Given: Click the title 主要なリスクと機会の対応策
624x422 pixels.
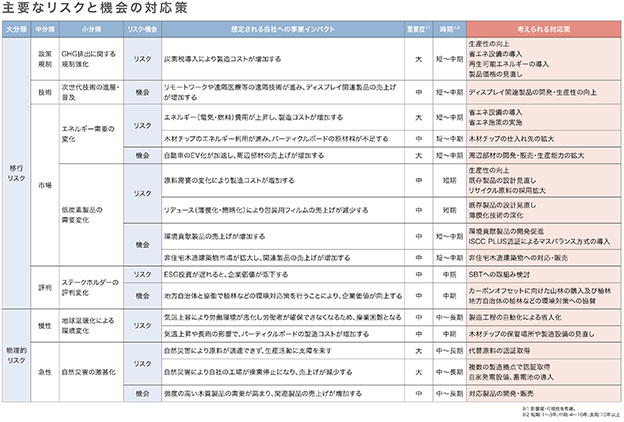Looking at the screenshot, I should pos(95,8).
